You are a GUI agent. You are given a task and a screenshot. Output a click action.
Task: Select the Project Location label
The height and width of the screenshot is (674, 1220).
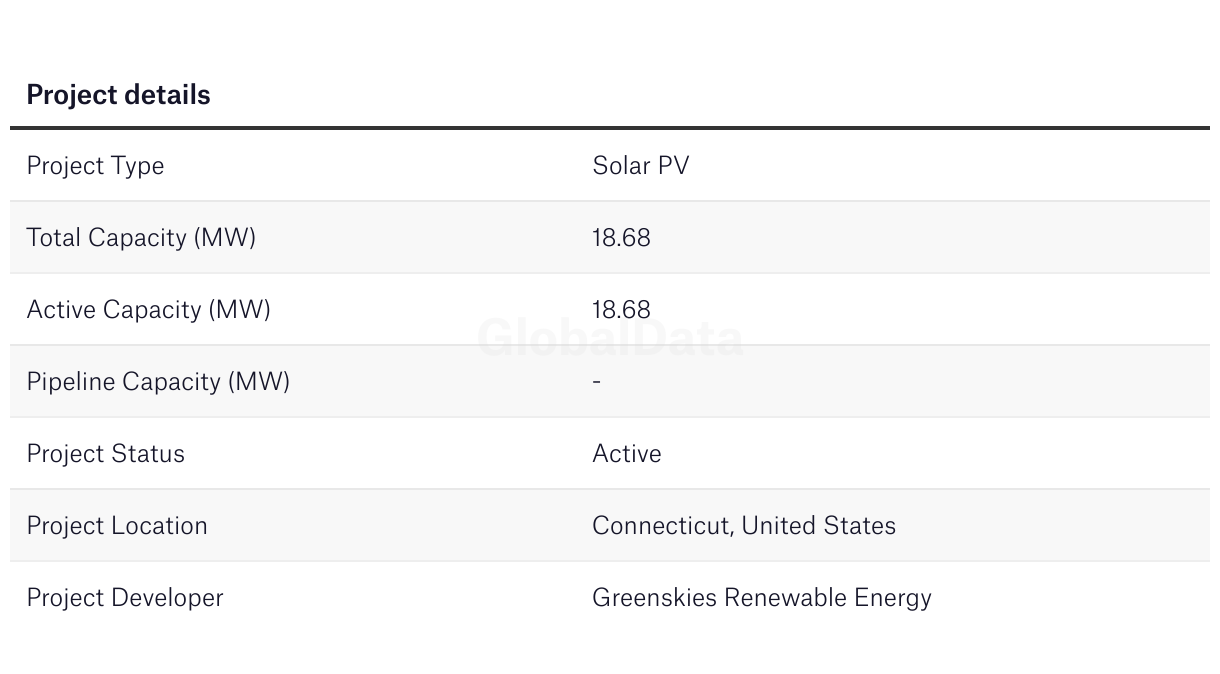pyautogui.click(x=117, y=525)
